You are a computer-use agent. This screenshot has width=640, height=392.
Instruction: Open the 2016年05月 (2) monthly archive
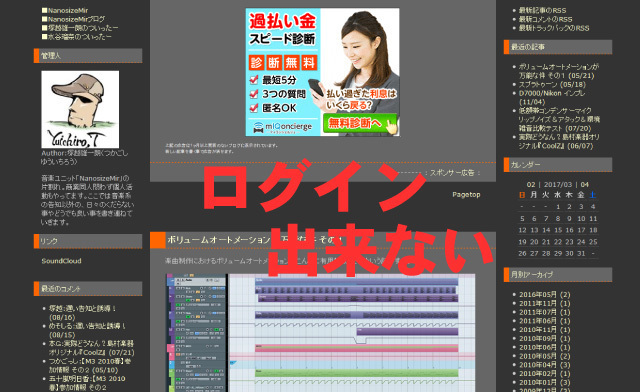click(x=544, y=294)
